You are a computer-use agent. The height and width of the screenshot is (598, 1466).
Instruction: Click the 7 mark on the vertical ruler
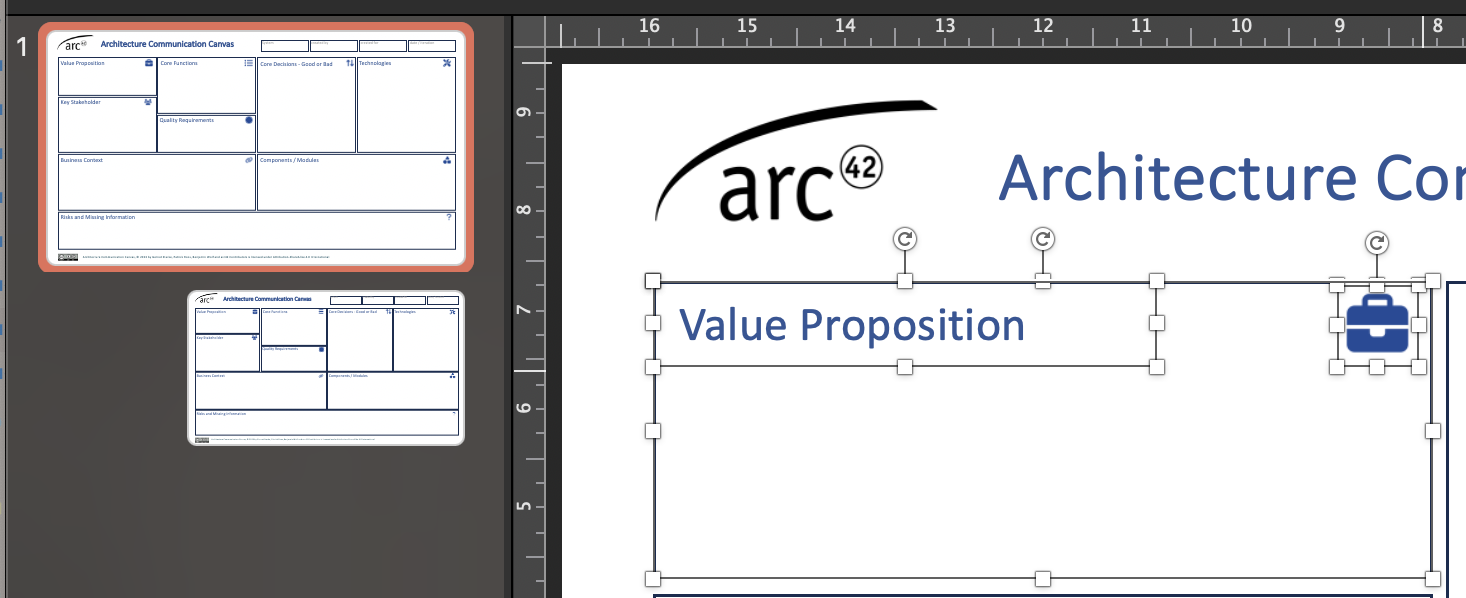526,310
